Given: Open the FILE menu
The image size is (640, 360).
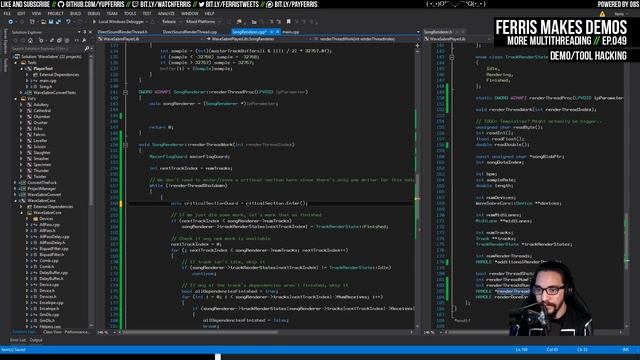Looking at the screenshot, I should (x=7, y=13).
